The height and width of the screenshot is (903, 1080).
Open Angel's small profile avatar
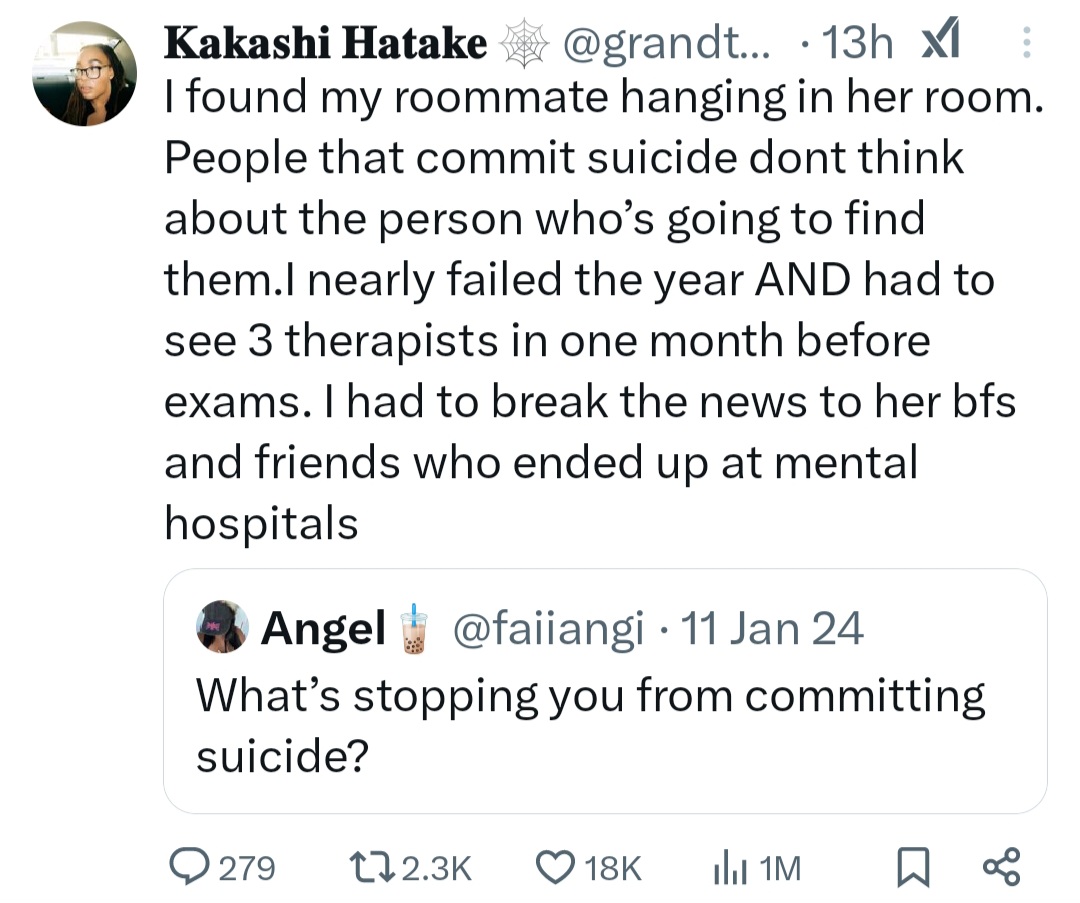pyautogui.click(x=223, y=627)
